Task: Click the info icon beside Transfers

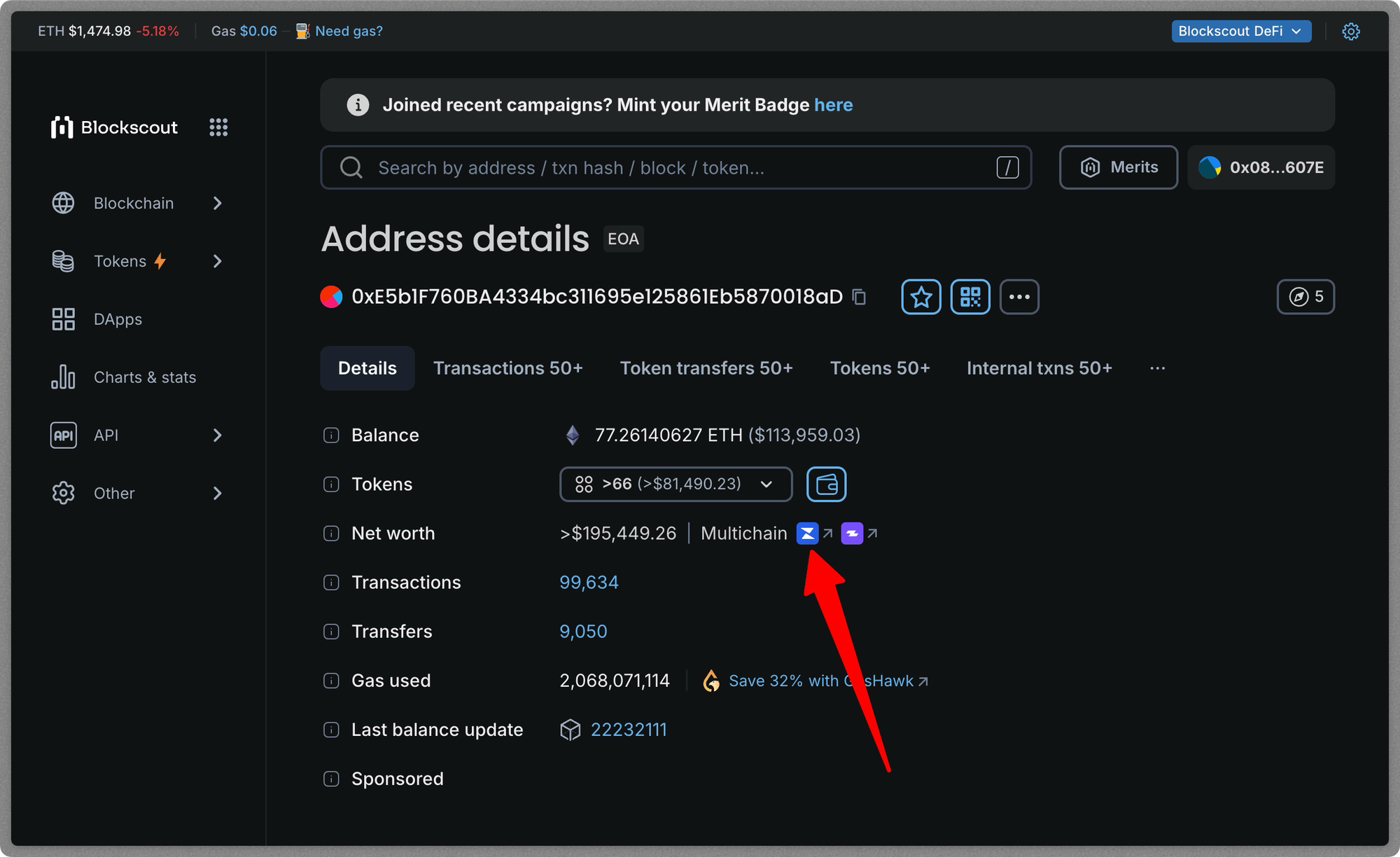Action: coord(331,632)
